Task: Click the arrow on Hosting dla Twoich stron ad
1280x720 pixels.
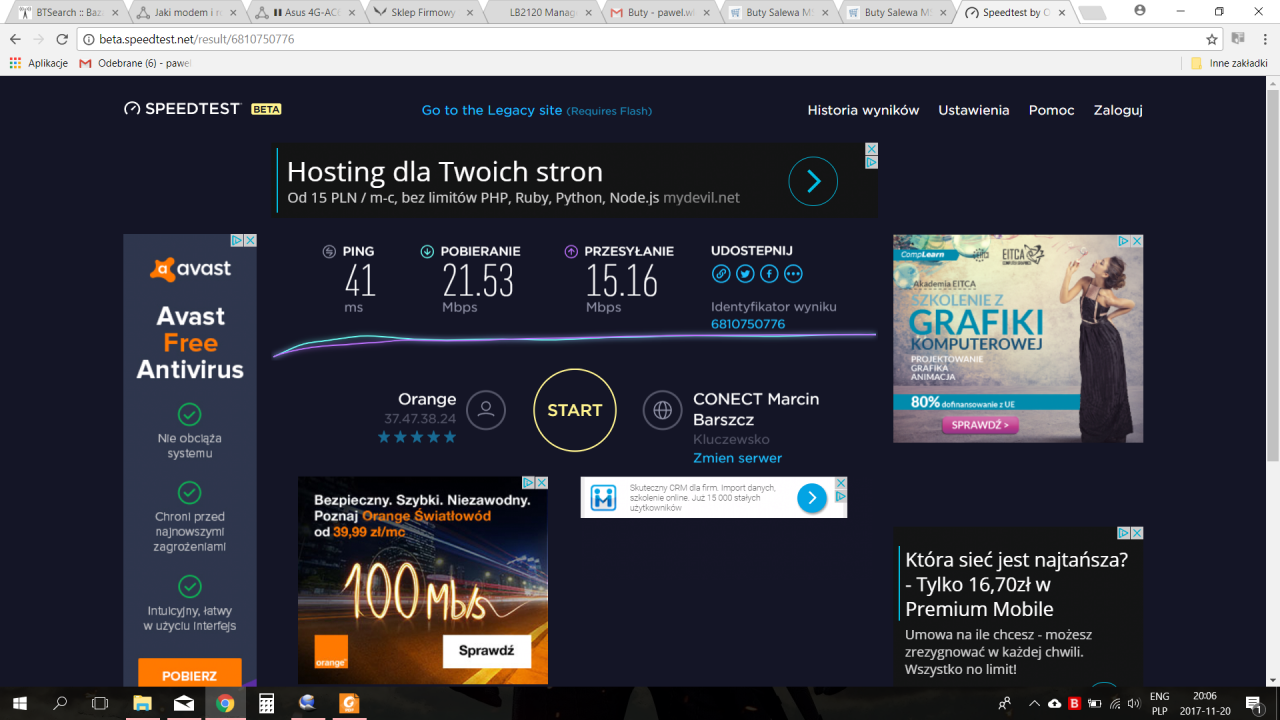Action: pyautogui.click(x=813, y=181)
